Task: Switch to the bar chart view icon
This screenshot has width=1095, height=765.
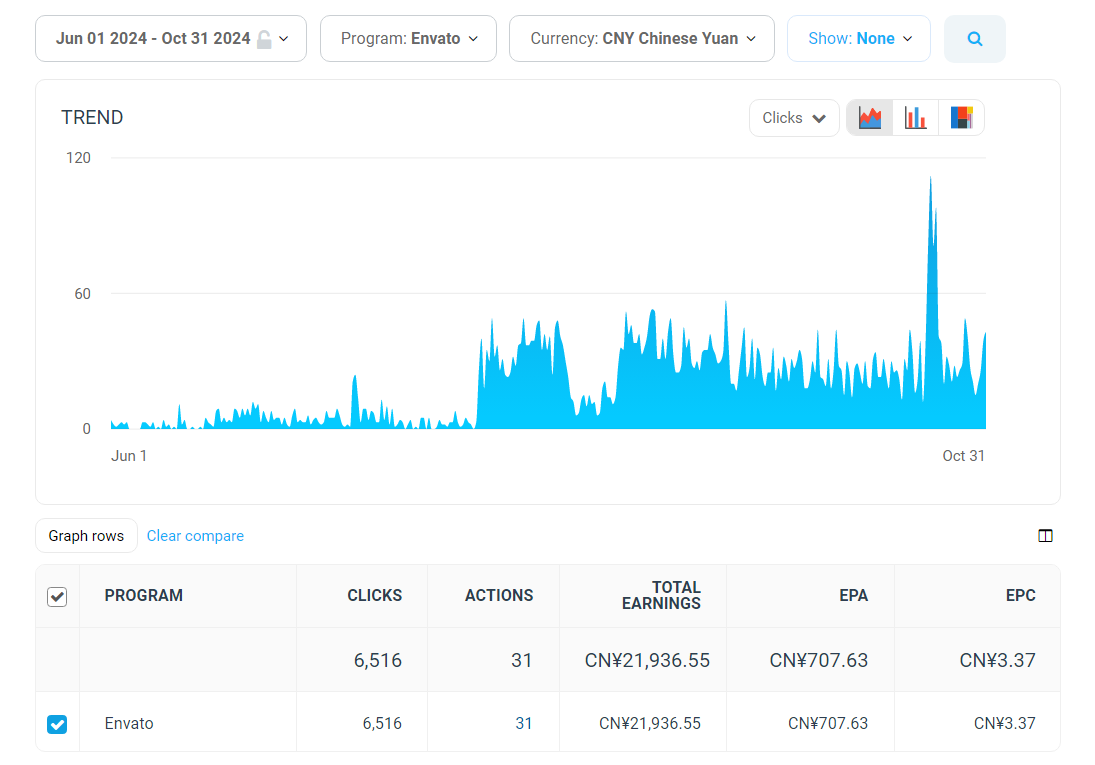Action: [915, 118]
